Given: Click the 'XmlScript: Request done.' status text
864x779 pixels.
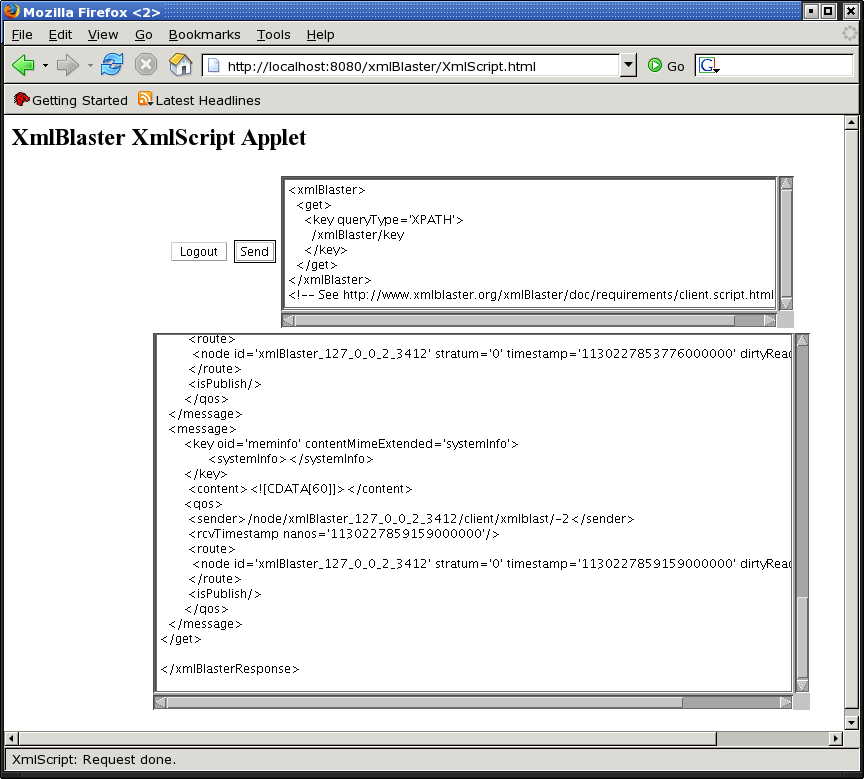Looking at the screenshot, I should [94, 760].
